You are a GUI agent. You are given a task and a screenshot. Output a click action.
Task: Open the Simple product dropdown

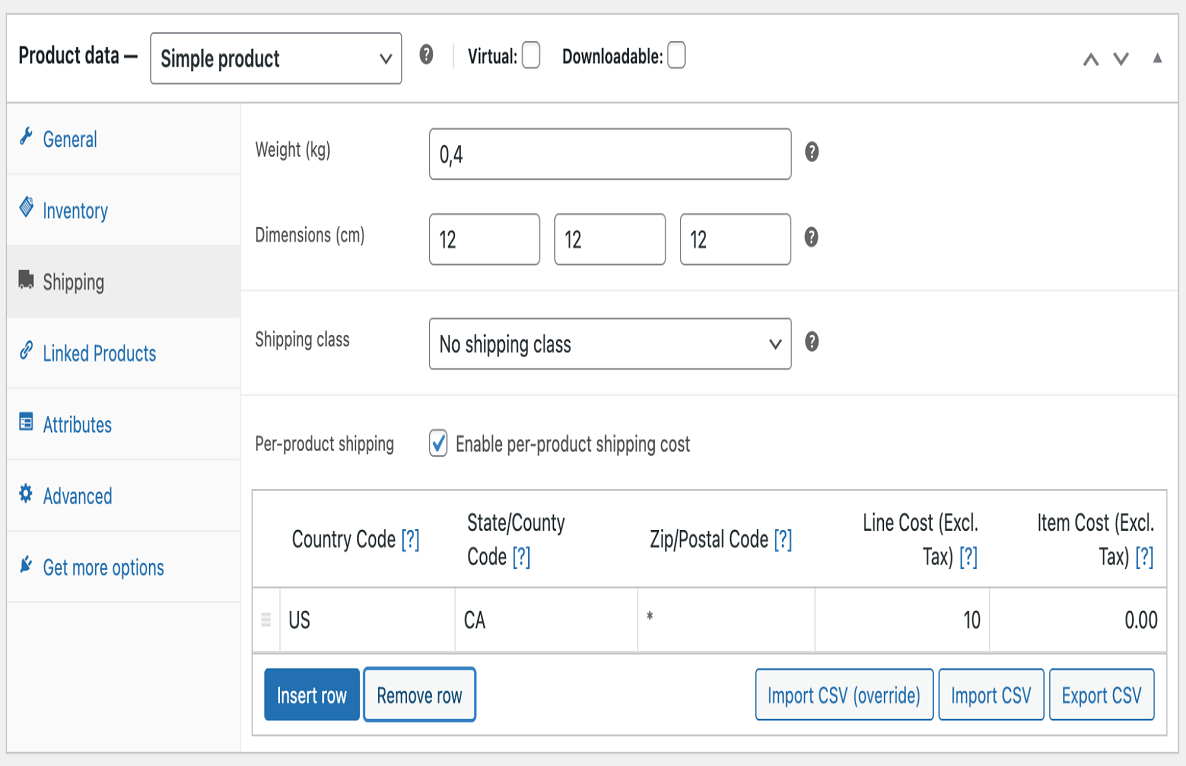276,58
